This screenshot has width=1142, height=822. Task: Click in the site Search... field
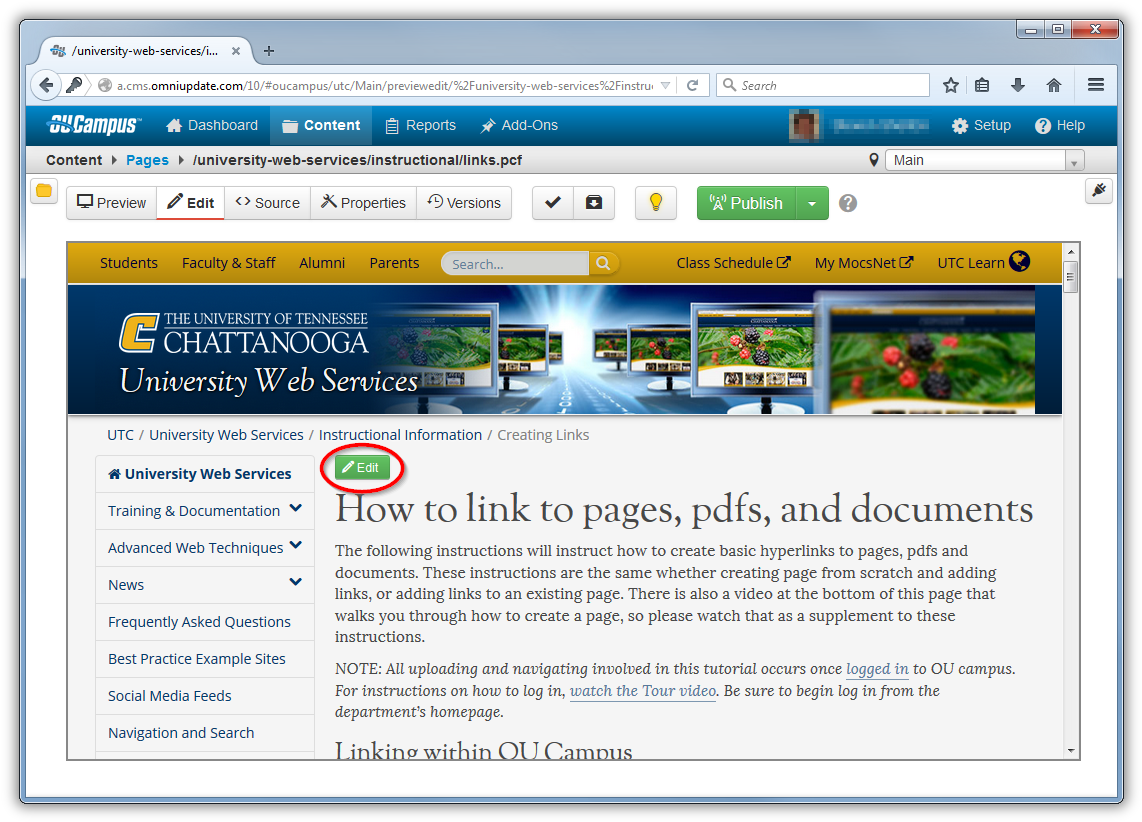(515, 264)
